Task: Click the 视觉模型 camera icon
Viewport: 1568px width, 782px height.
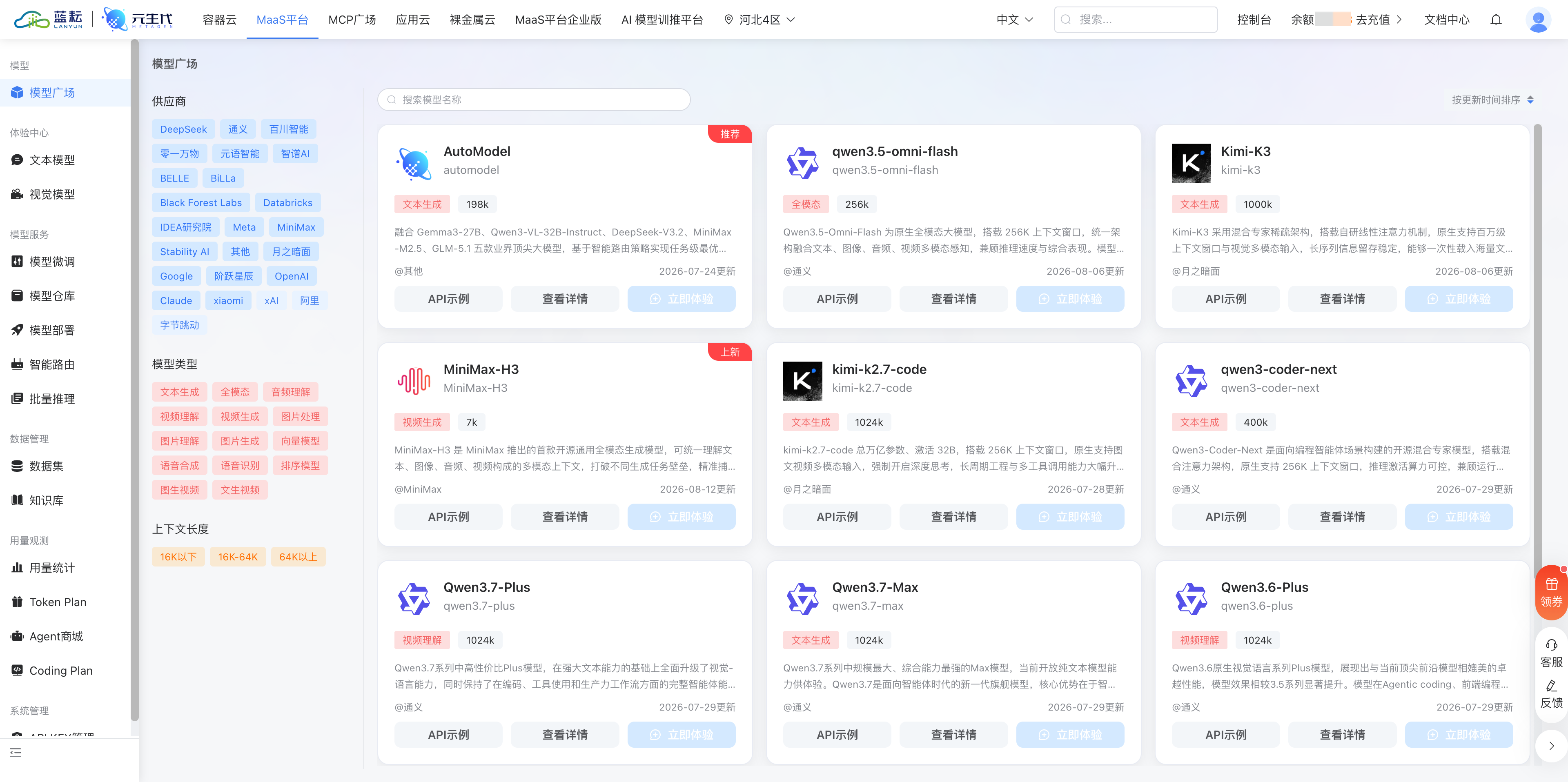Action: tap(17, 194)
